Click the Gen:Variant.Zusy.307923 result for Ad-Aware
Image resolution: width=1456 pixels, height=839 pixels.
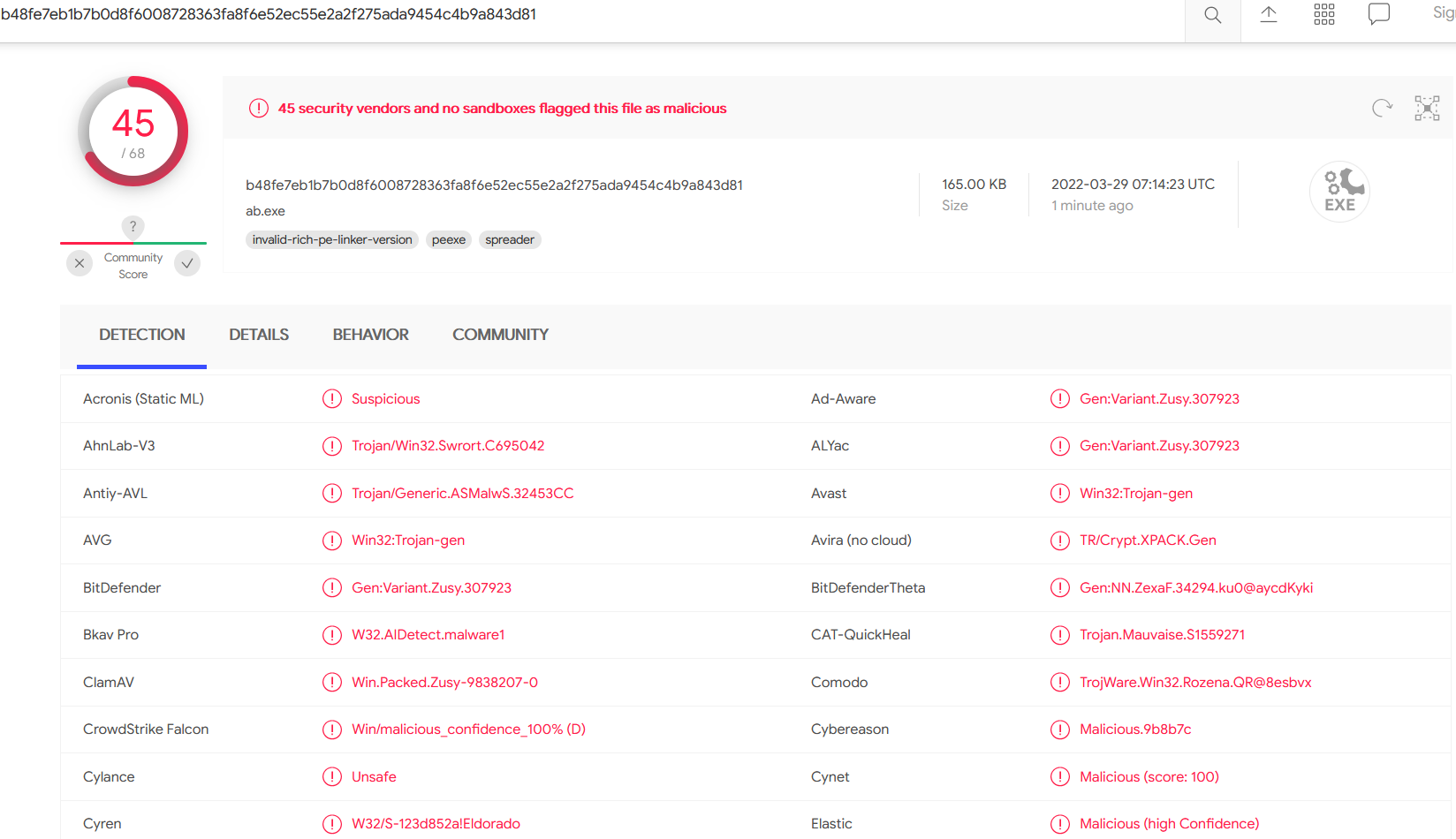pos(1160,399)
